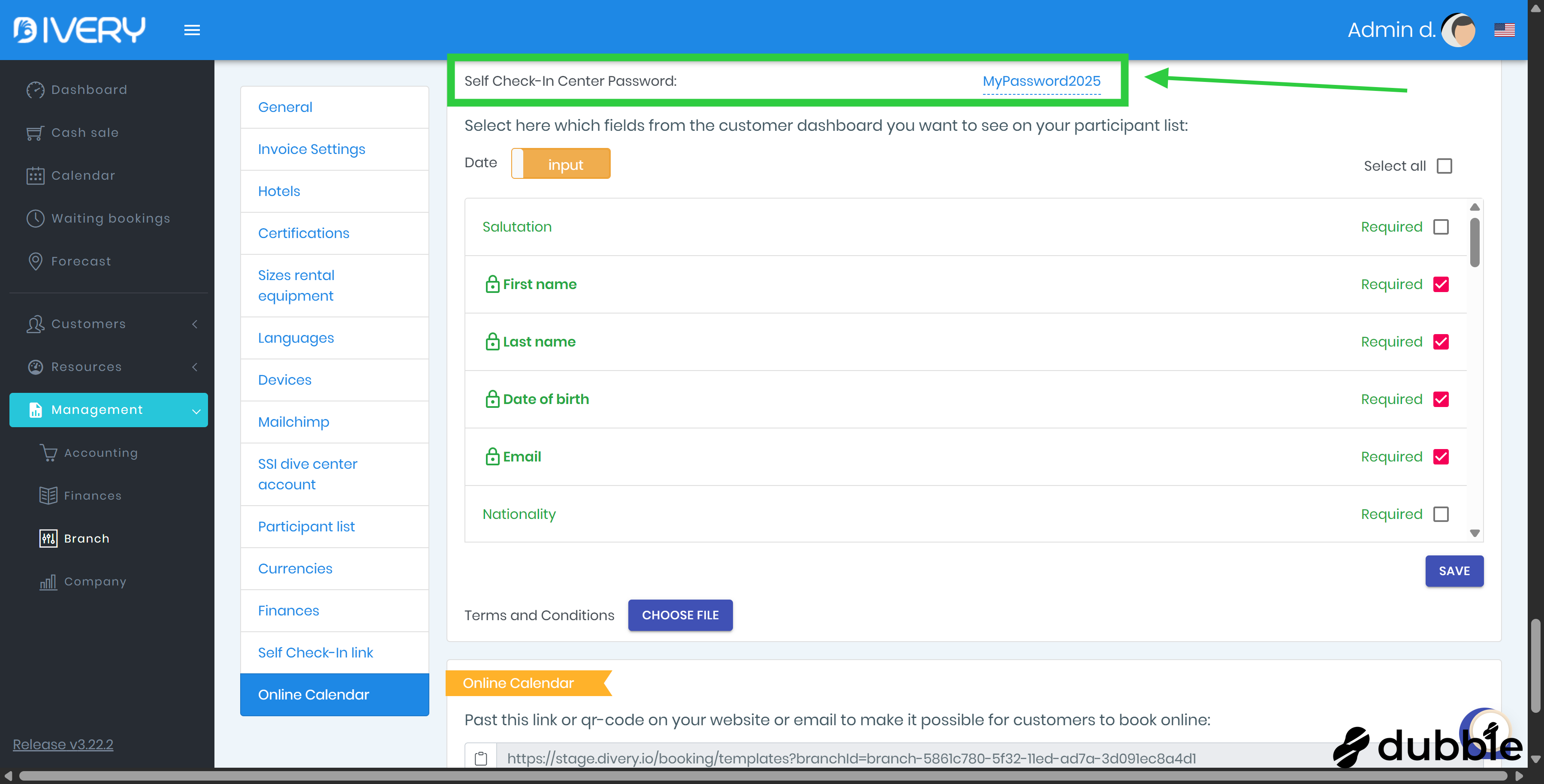Image resolution: width=1544 pixels, height=784 pixels.
Task: Enable Required for Salutation
Action: click(x=1441, y=227)
